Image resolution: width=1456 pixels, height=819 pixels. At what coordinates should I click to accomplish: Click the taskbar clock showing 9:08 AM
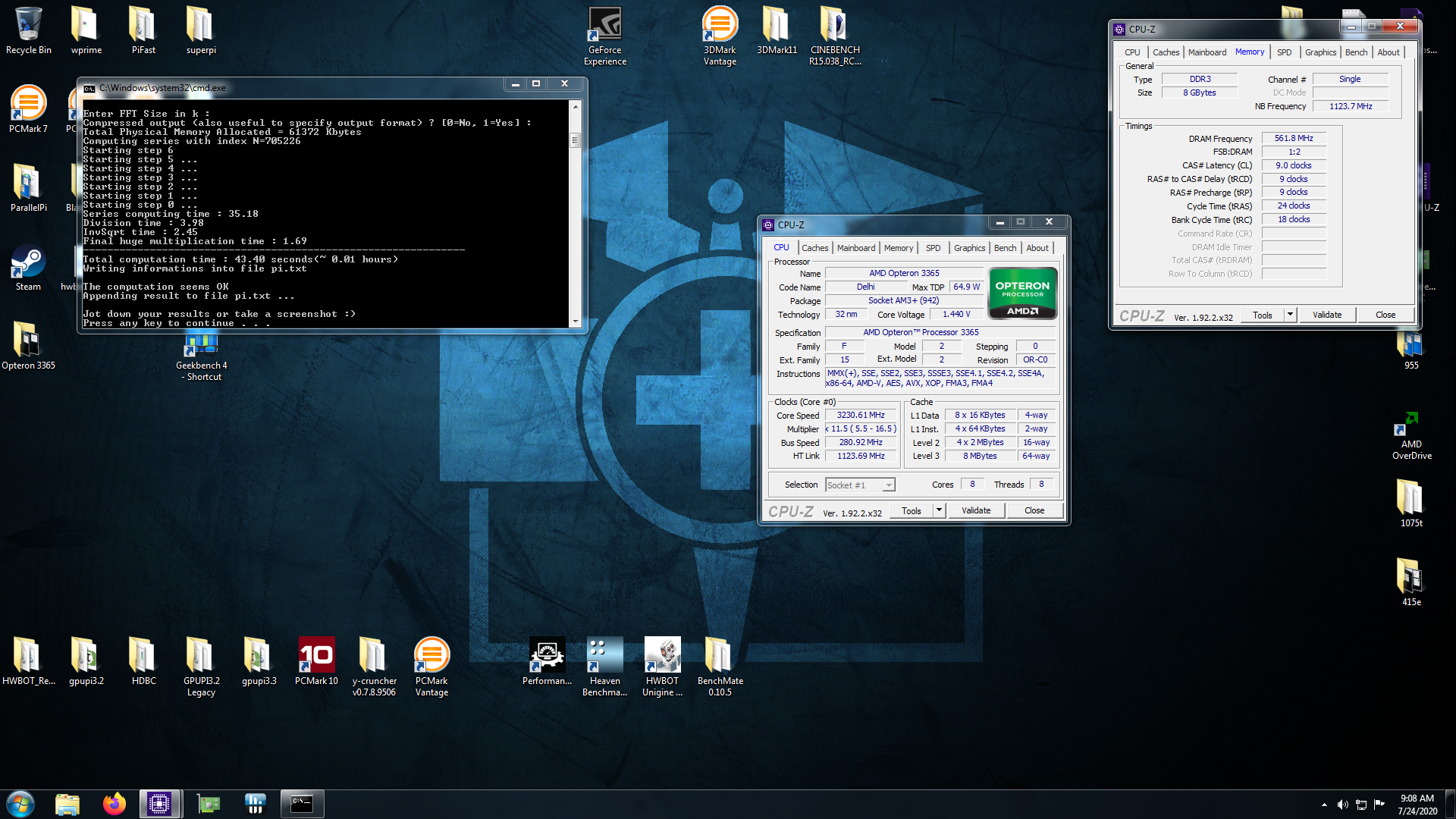(1417, 805)
